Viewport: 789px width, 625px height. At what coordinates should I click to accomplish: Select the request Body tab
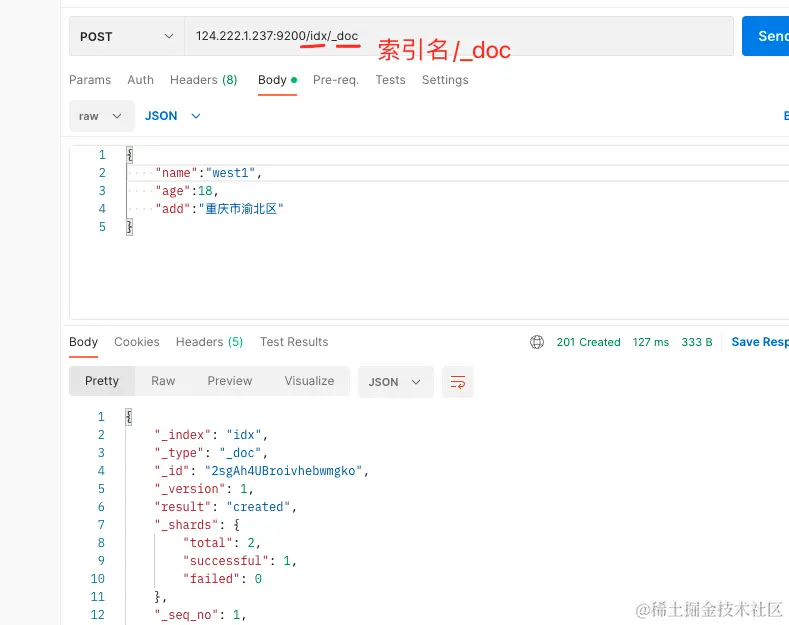(x=277, y=80)
